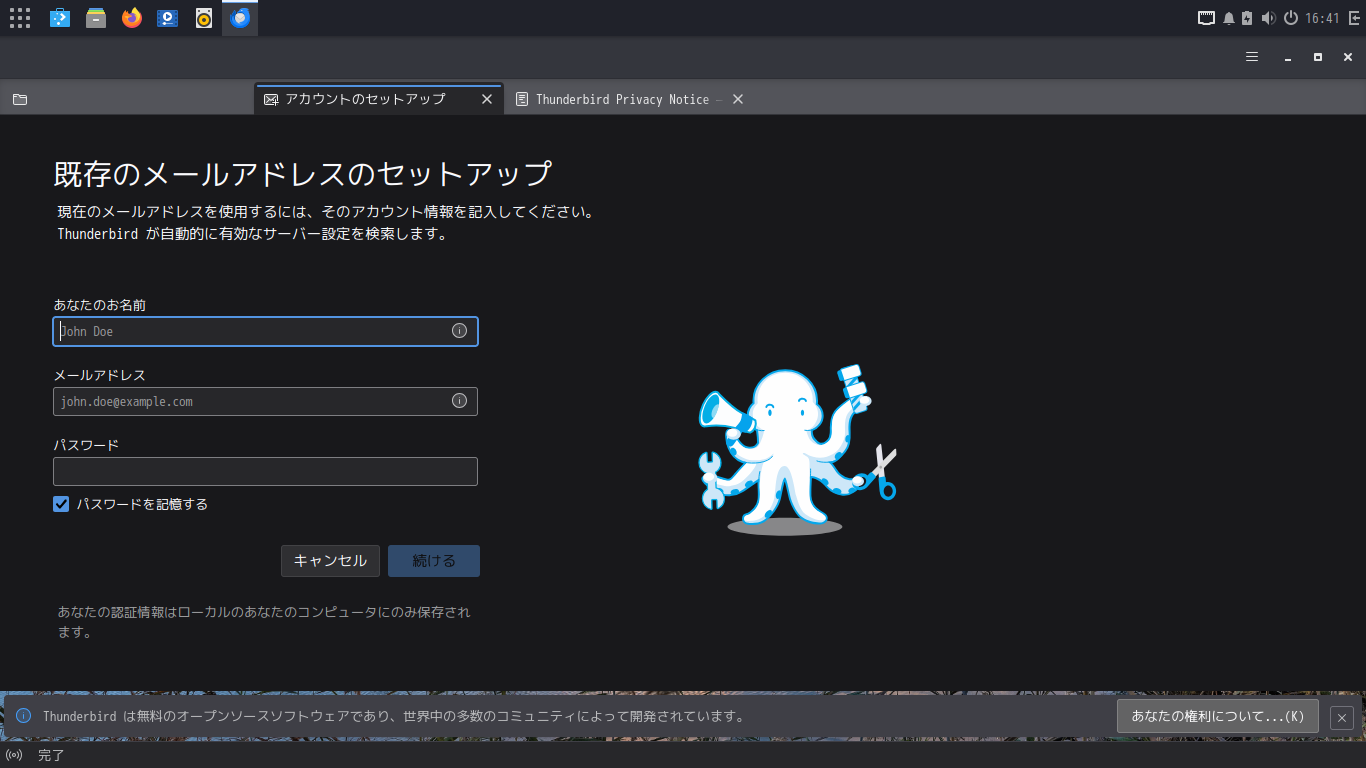The image size is (1366, 768).
Task: Uncheck the パスワードを記憶する checkbox
Action: coord(61,504)
